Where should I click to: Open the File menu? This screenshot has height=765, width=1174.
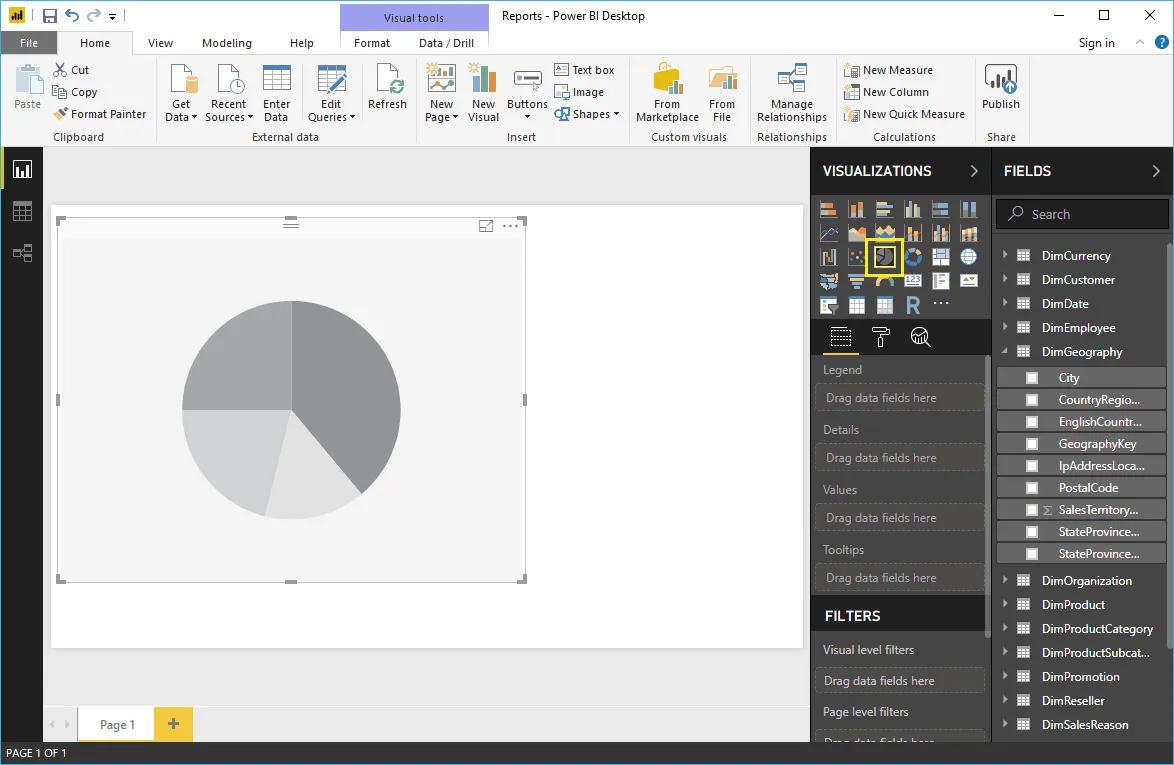29,43
